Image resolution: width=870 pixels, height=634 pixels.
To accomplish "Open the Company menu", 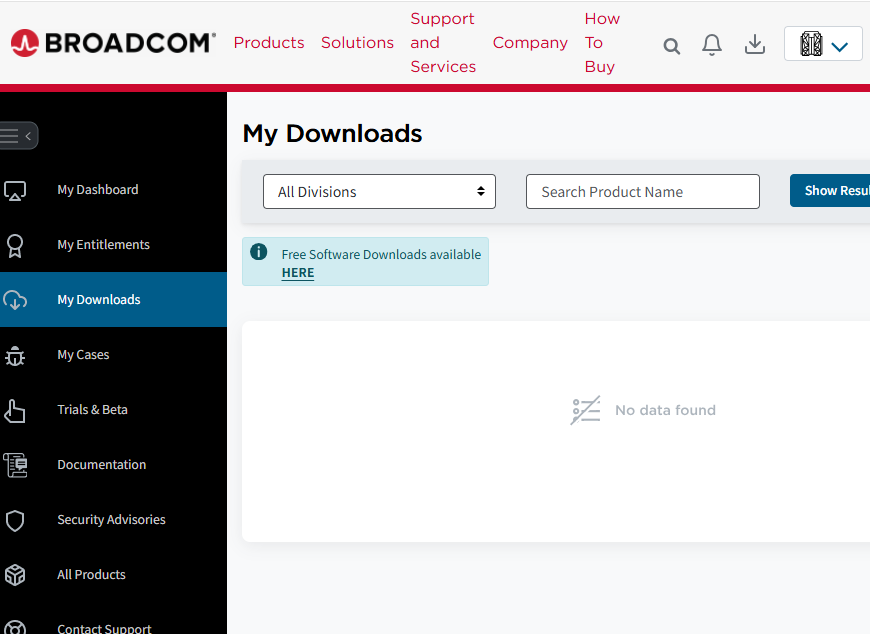I will 530,43.
